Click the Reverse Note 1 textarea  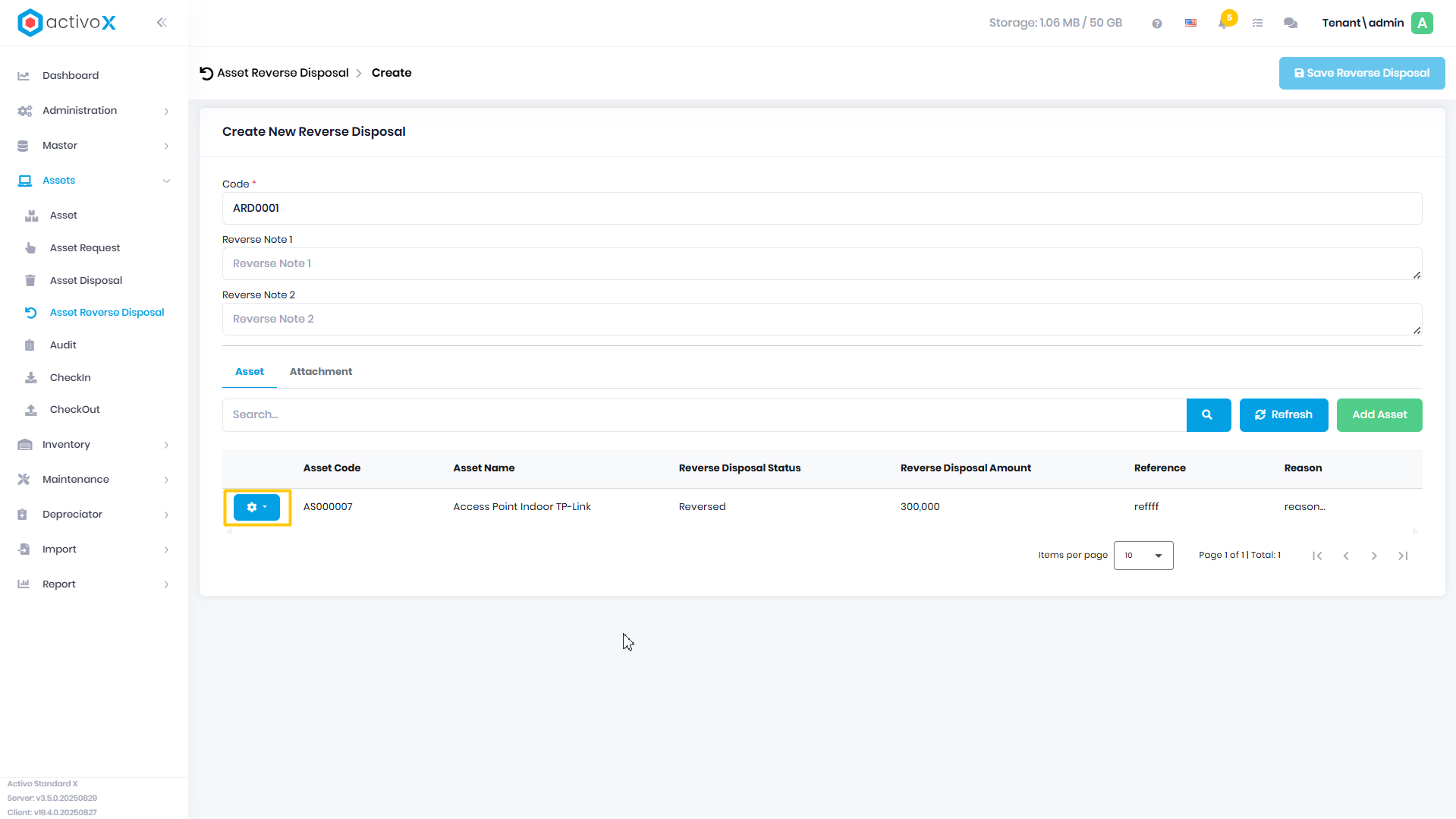[x=822, y=264]
